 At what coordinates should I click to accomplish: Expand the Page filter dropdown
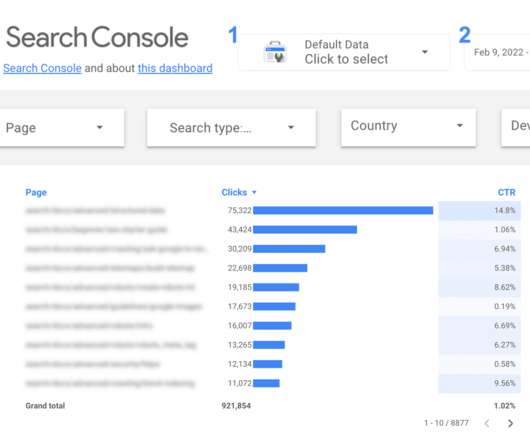point(62,128)
